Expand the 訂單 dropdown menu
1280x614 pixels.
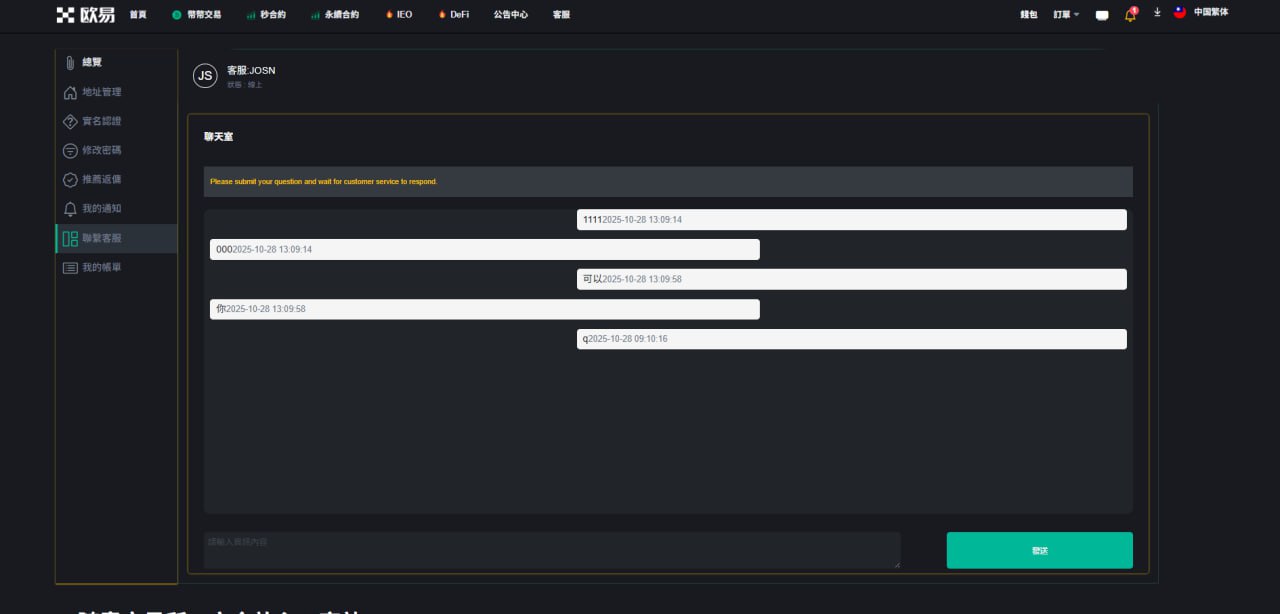(x=1065, y=15)
